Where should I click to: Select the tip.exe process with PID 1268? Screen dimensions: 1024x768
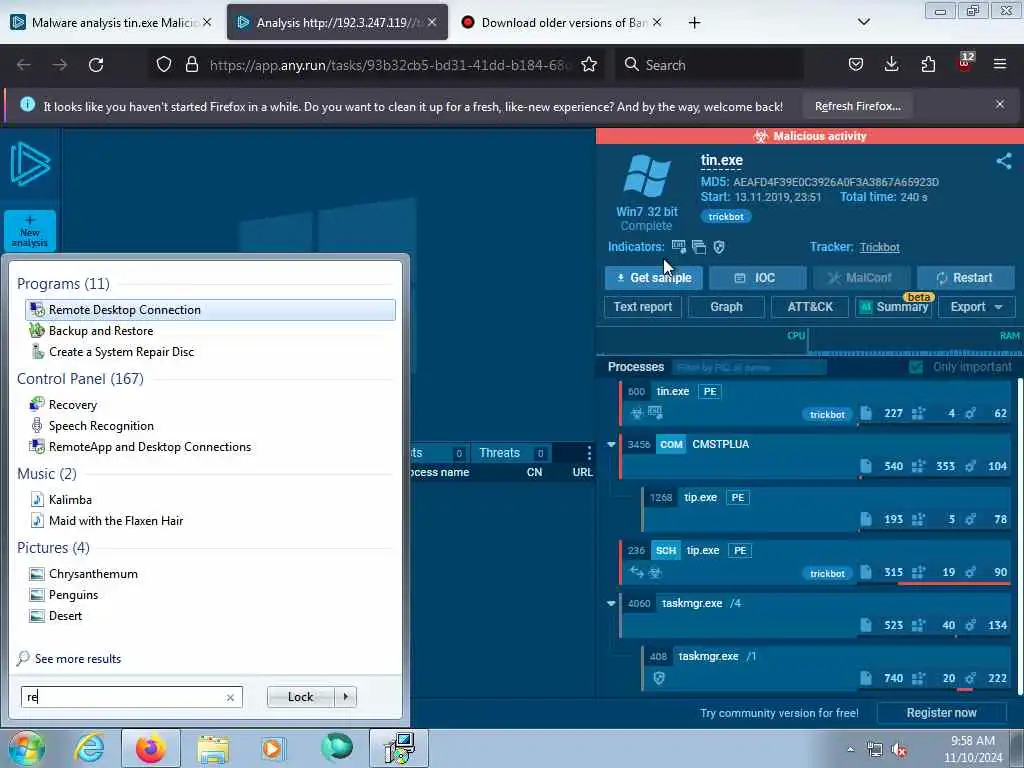pyautogui.click(x=825, y=508)
